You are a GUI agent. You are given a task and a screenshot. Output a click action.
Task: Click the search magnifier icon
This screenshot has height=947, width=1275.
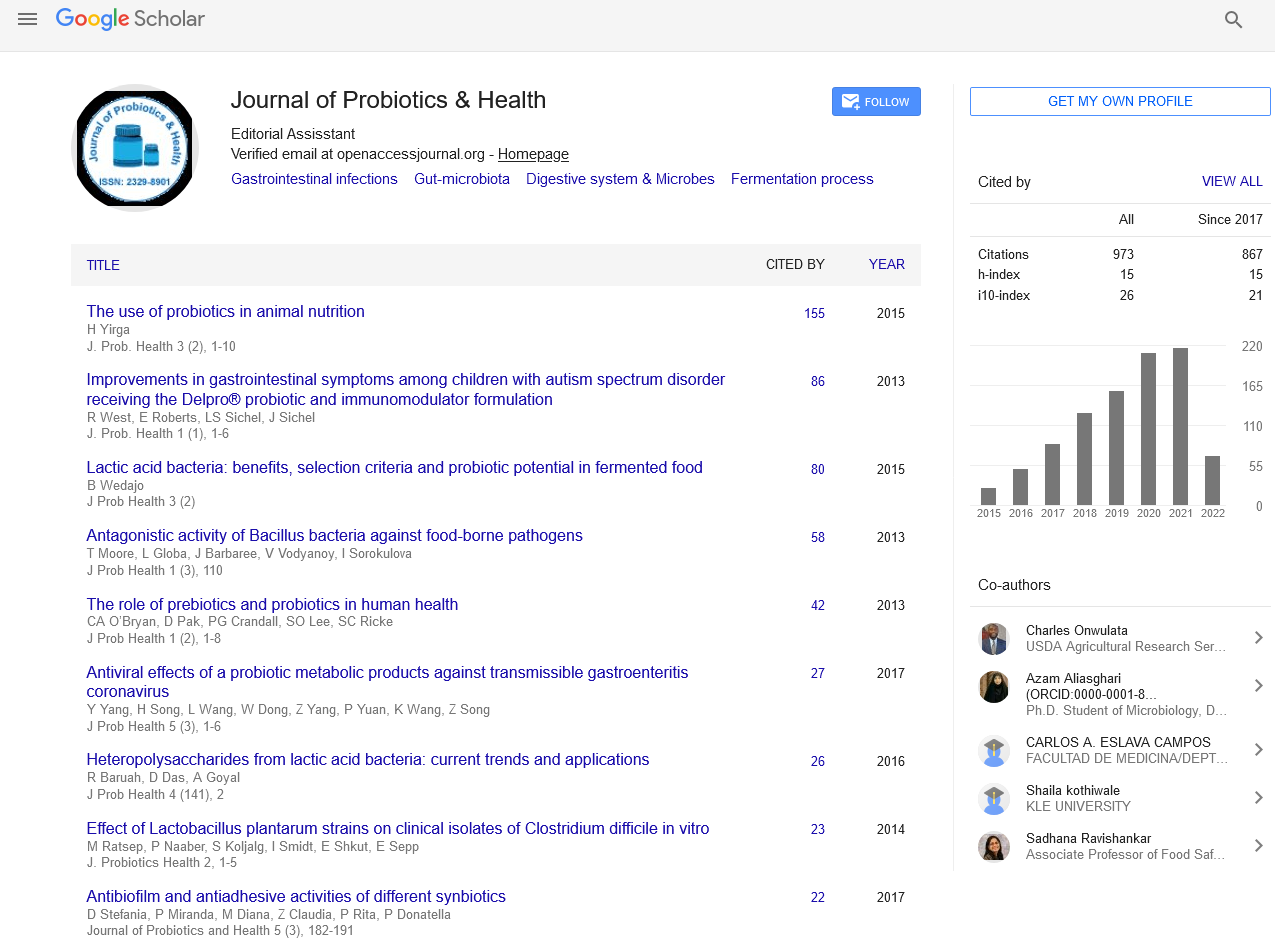coord(1233,20)
